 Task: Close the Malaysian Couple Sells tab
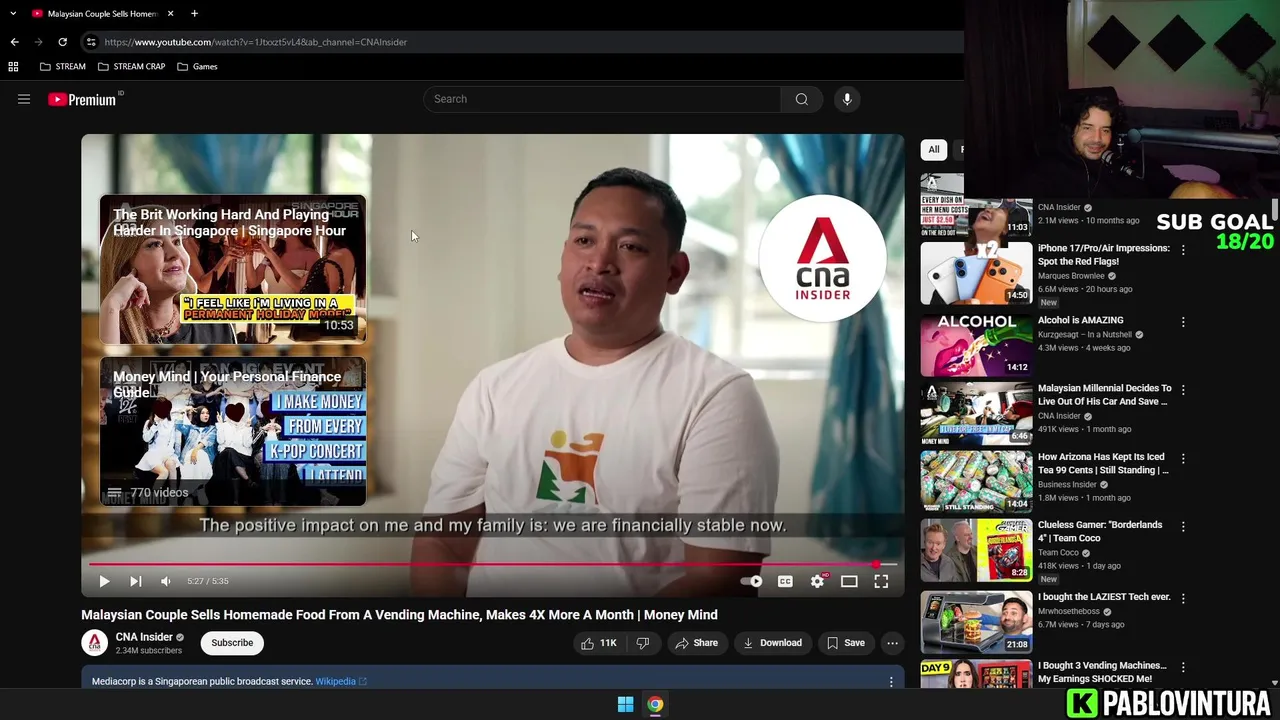click(170, 13)
